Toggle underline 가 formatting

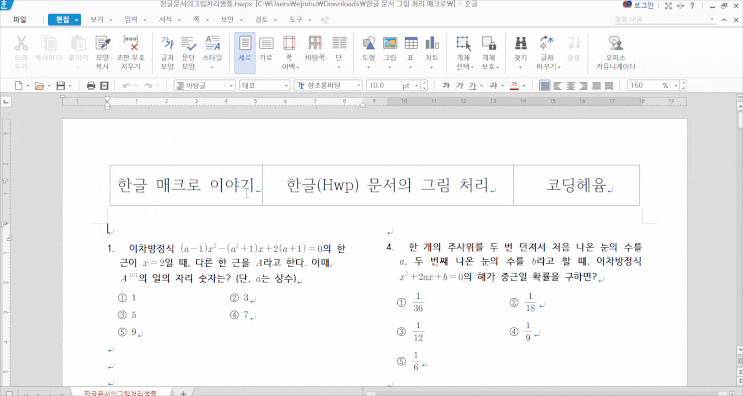click(x=472, y=86)
